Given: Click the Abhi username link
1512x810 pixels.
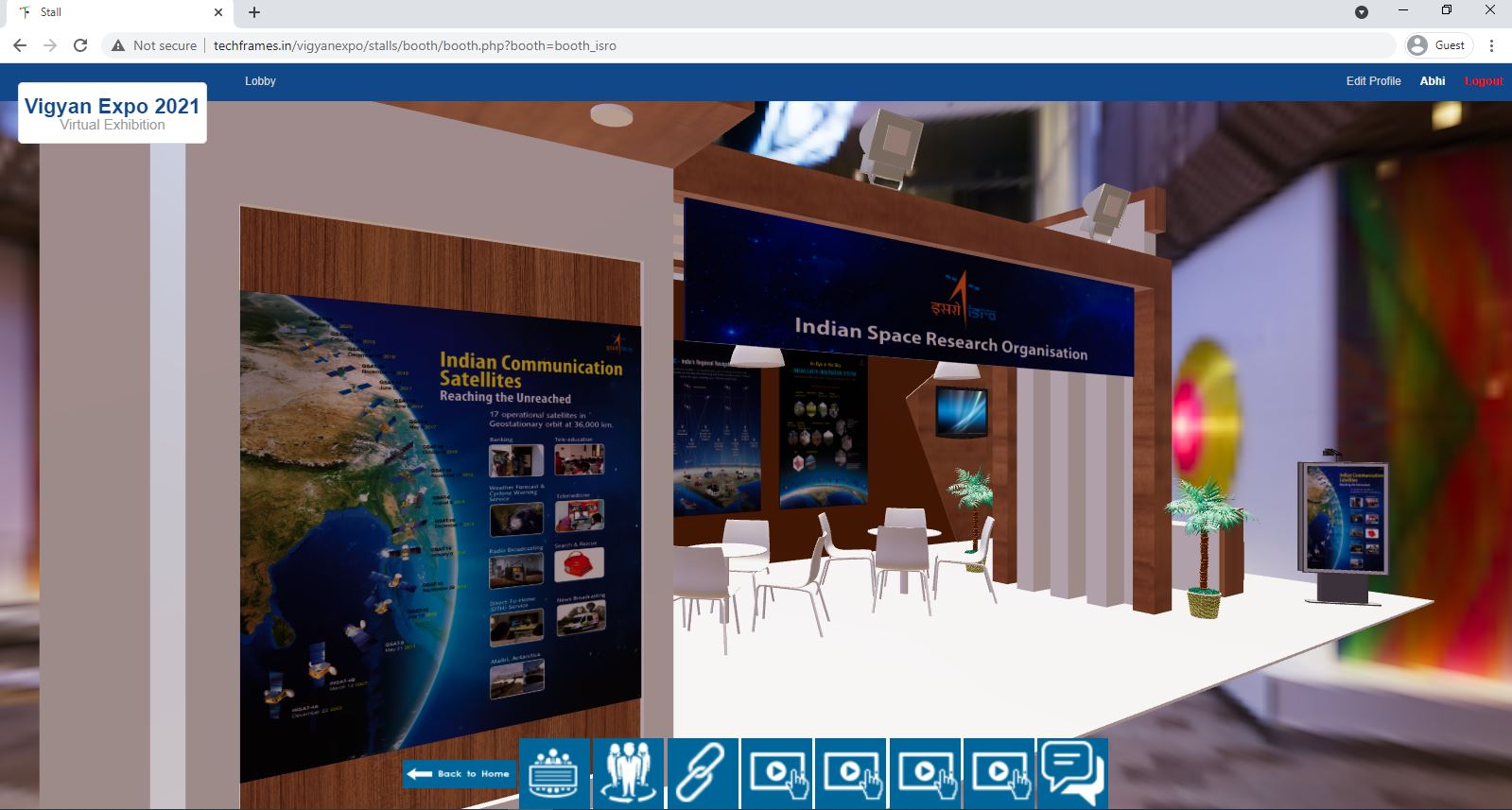Looking at the screenshot, I should coord(1432,81).
